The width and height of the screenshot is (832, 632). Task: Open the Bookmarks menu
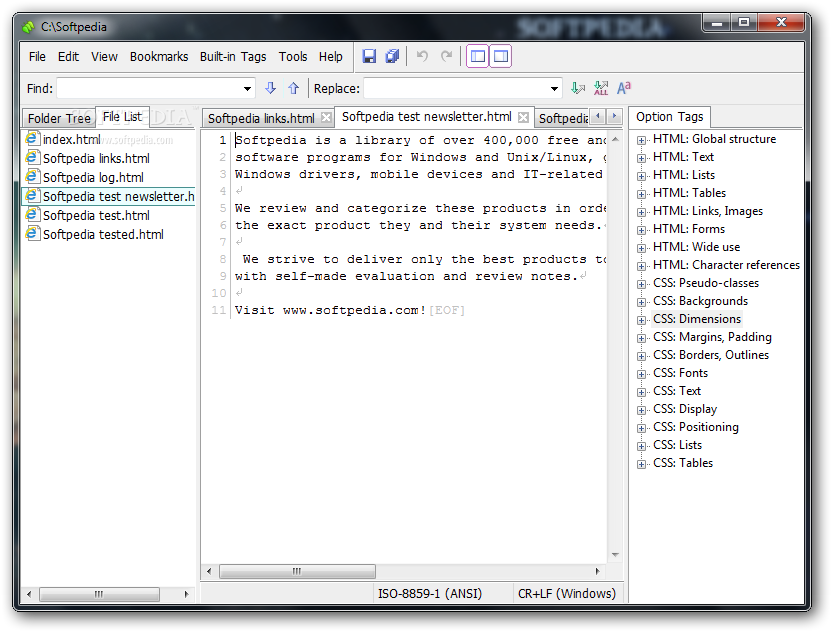[x=159, y=57]
